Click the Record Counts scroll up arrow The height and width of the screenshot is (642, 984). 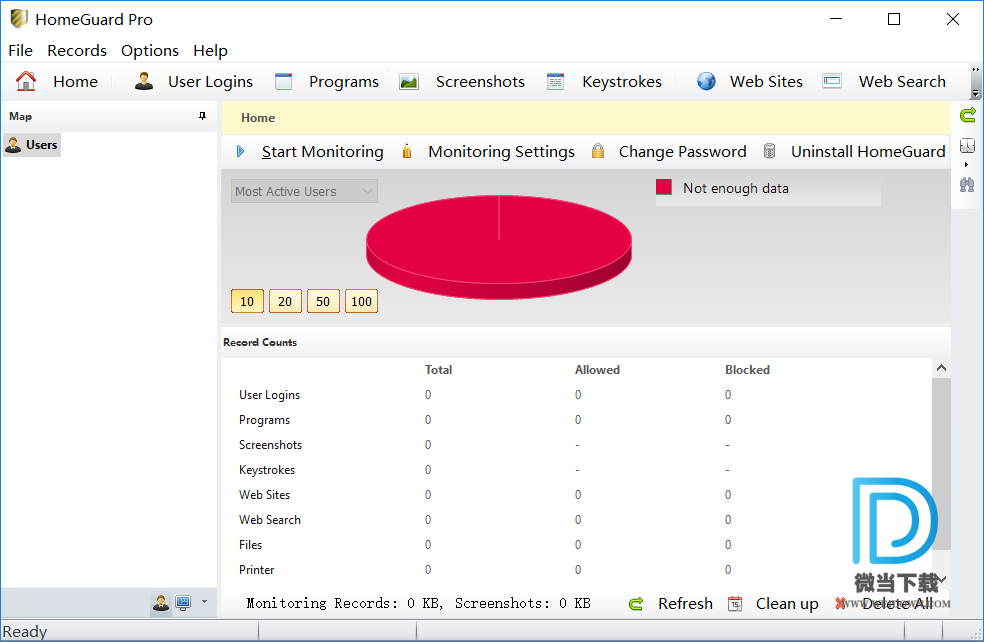[x=941, y=368]
